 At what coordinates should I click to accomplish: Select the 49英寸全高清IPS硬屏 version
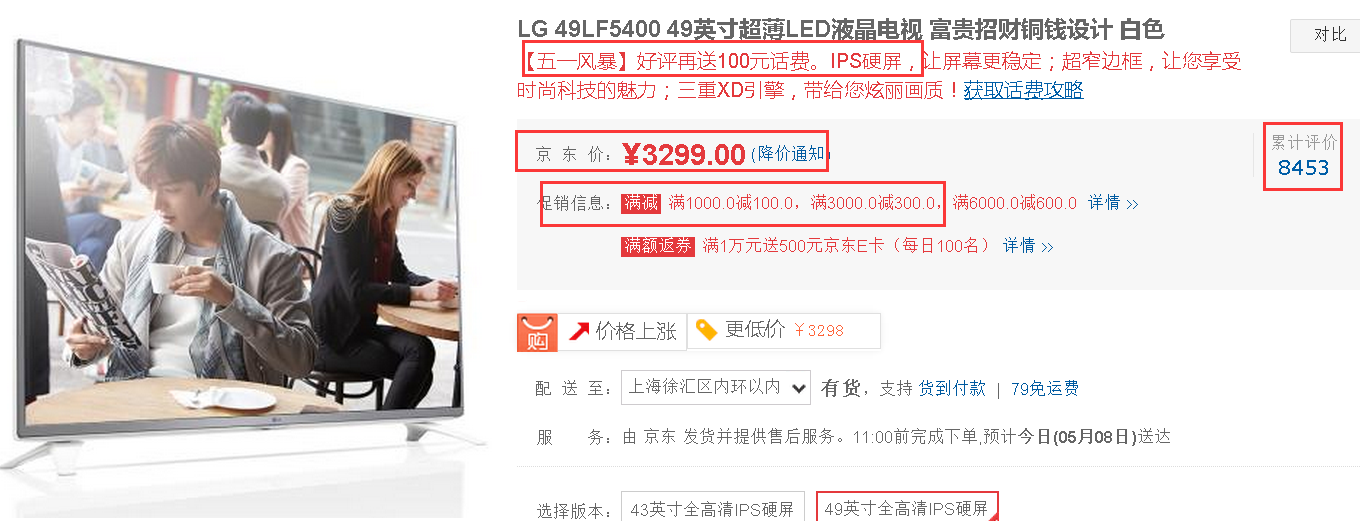(x=907, y=508)
